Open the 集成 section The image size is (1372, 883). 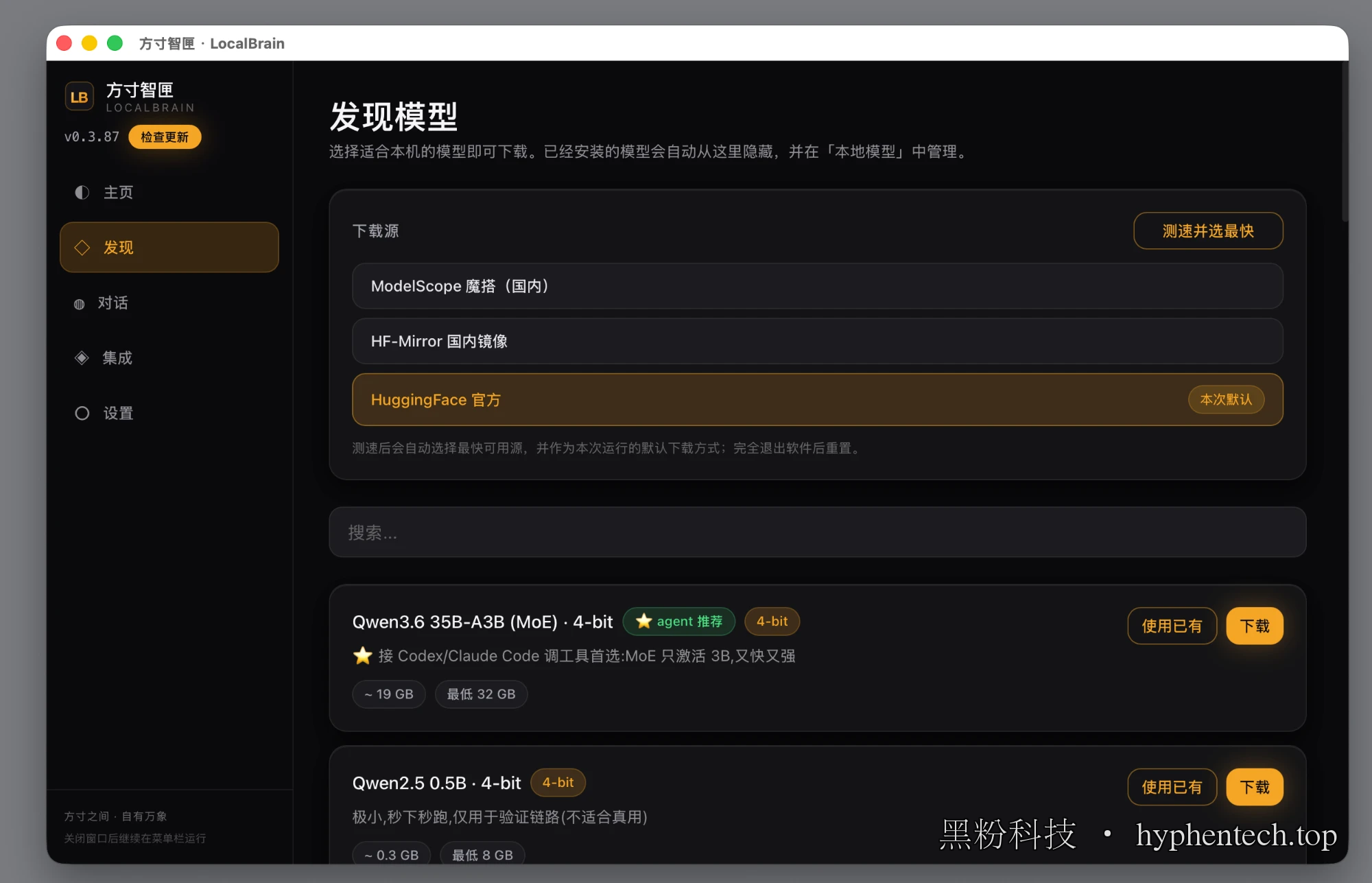169,357
